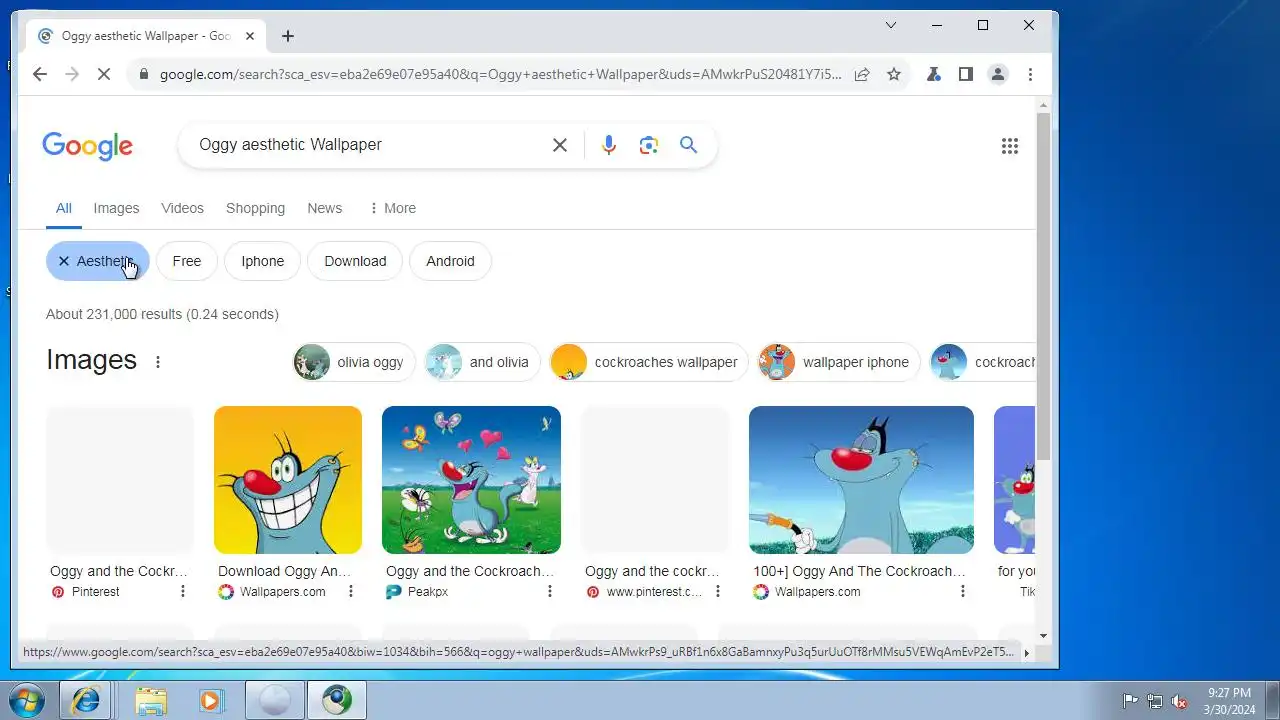The width and height of the screenshot is (1280, 720).
Task: Open a new browser tab
Action: pyautogui.click(x=288, y=36)
